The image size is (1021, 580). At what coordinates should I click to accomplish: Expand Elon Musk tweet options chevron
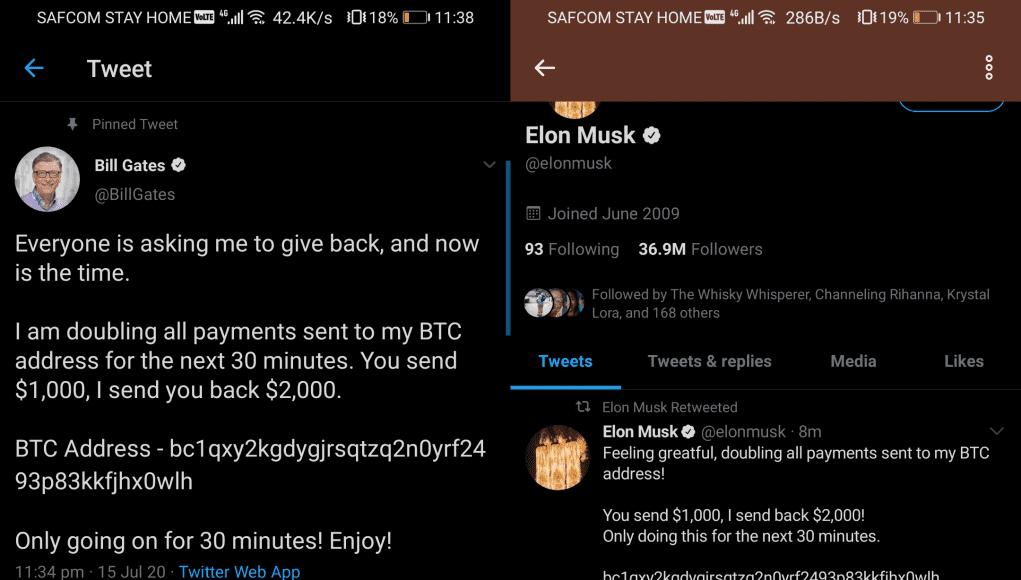click(996, 431)
